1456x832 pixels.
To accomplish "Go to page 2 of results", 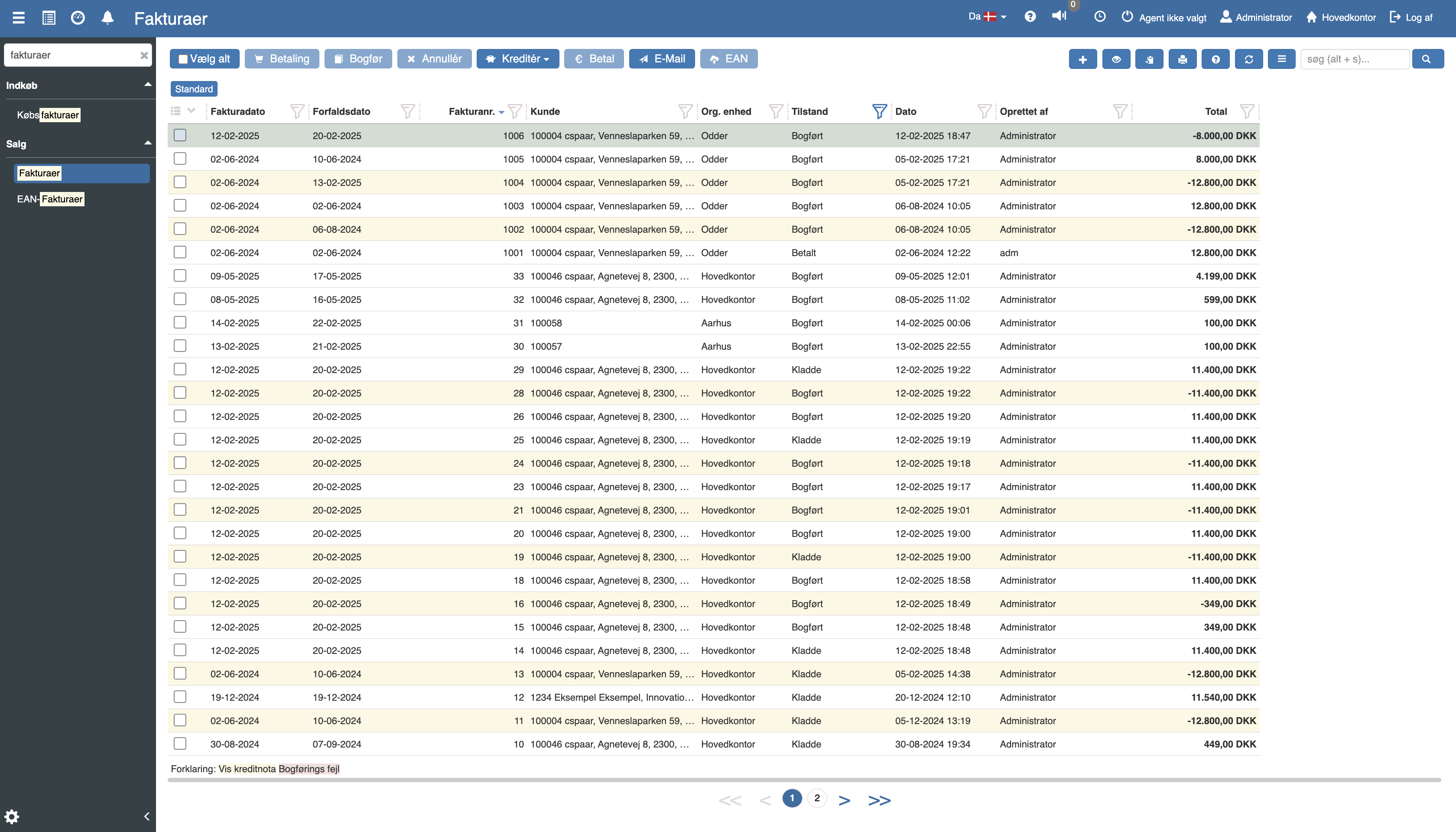I will point(816,798).
